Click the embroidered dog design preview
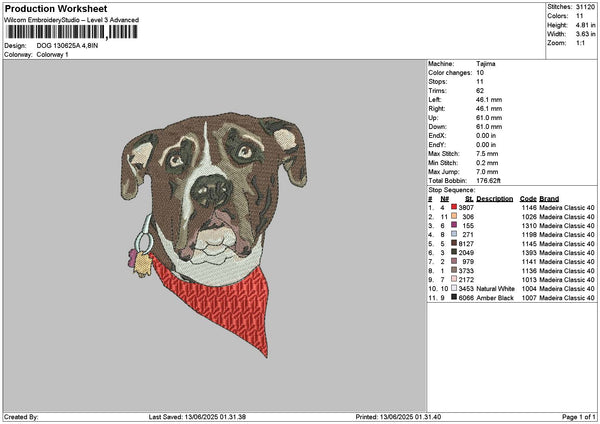Screen dimensions: 600x424 (x=214, y=234)
